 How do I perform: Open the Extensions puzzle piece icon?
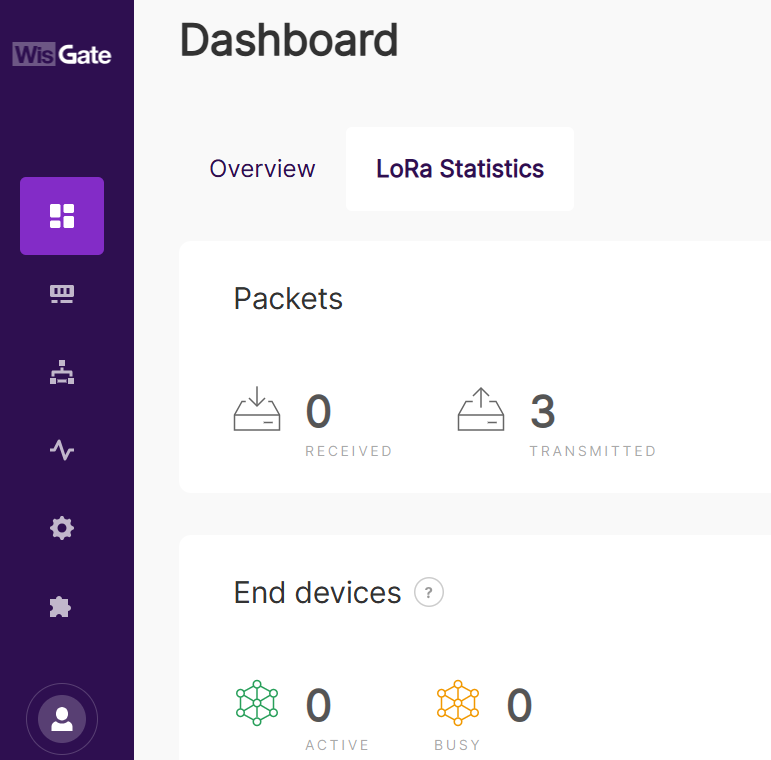(62, 607)
